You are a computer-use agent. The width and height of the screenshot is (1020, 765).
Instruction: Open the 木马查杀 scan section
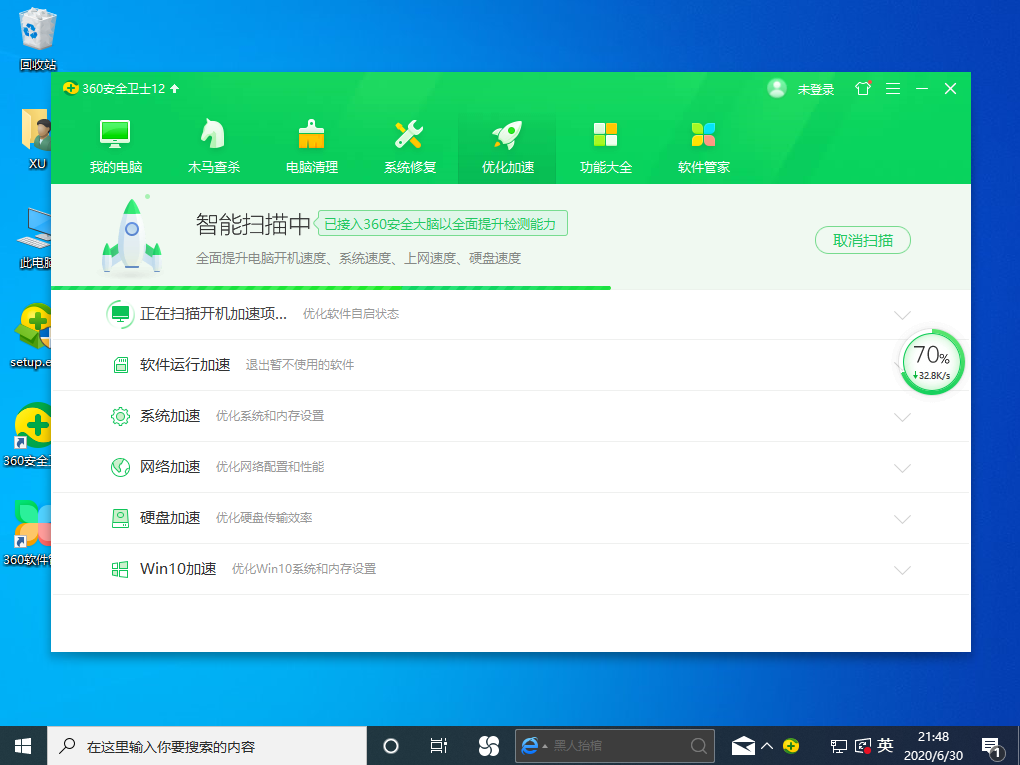pyautogui.click(x=211, y=143)
